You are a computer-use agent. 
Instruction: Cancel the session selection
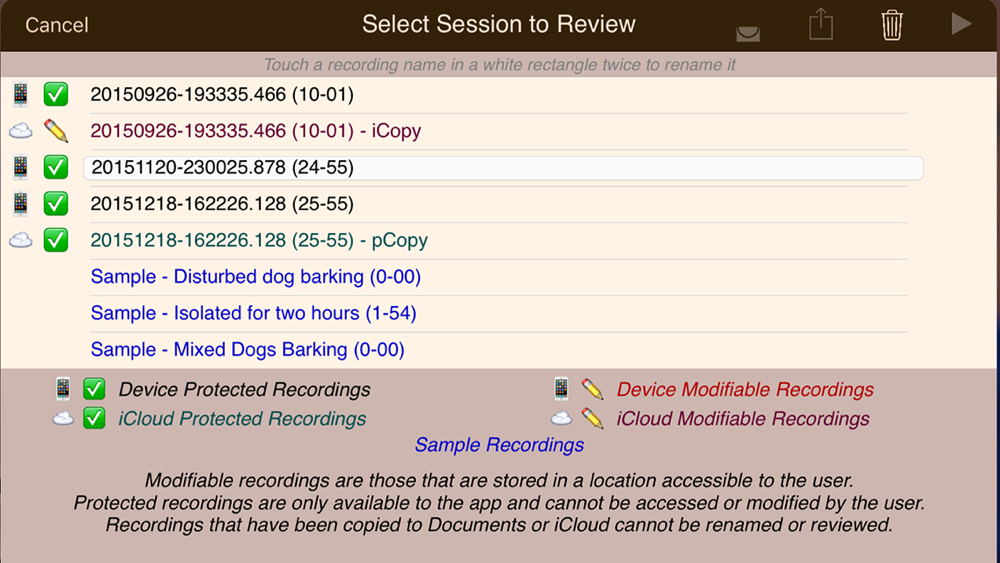[57, 25]
